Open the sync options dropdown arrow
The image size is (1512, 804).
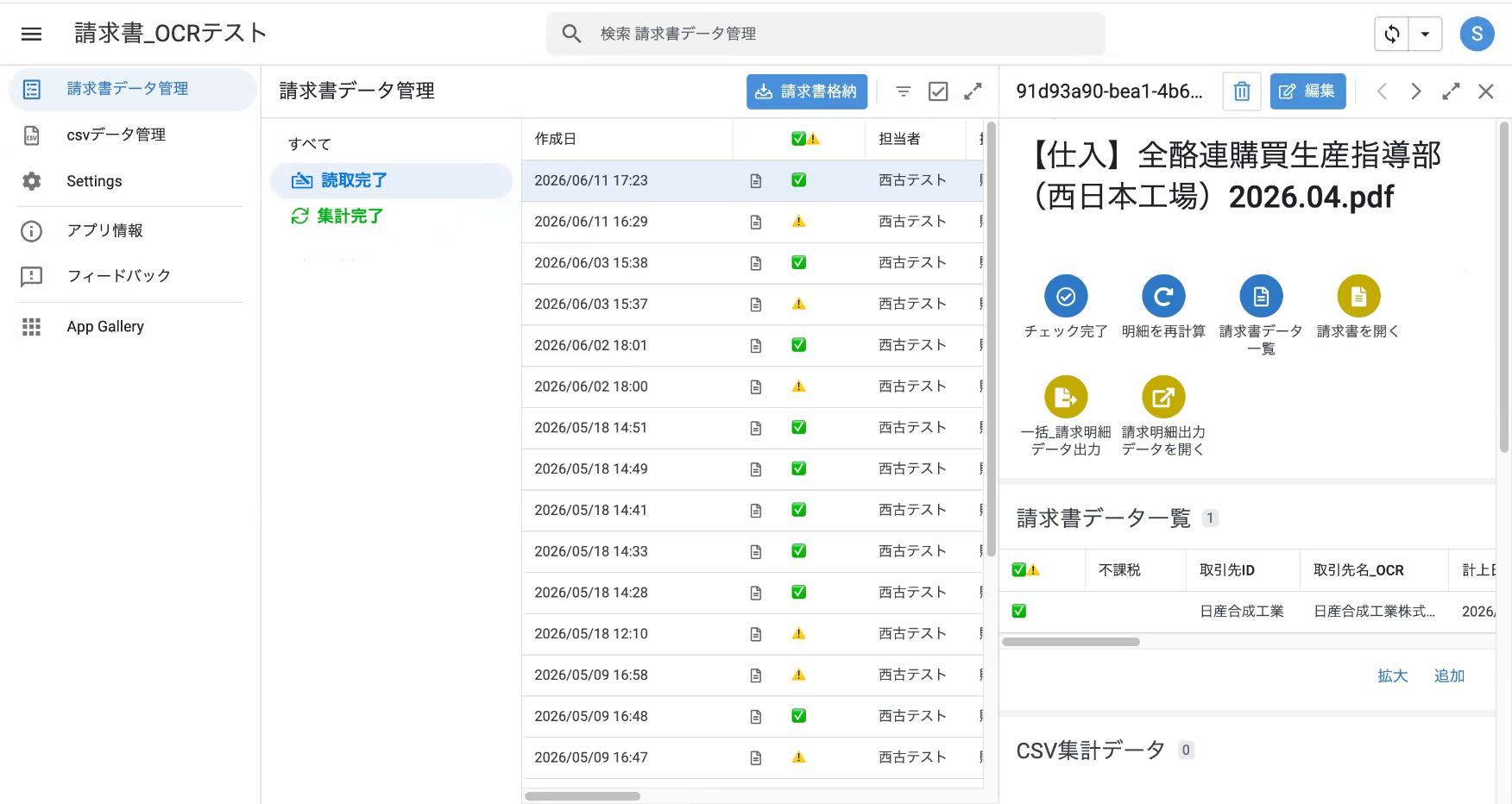tap(1425, 34)
